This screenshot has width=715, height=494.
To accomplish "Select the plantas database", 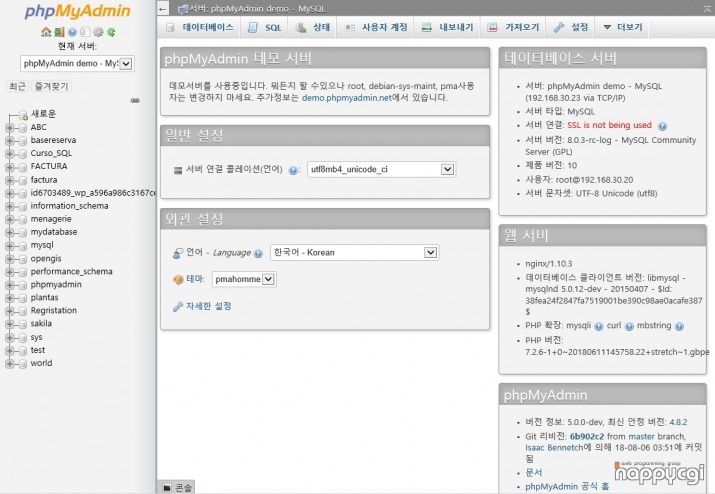I will coord(44,298).
